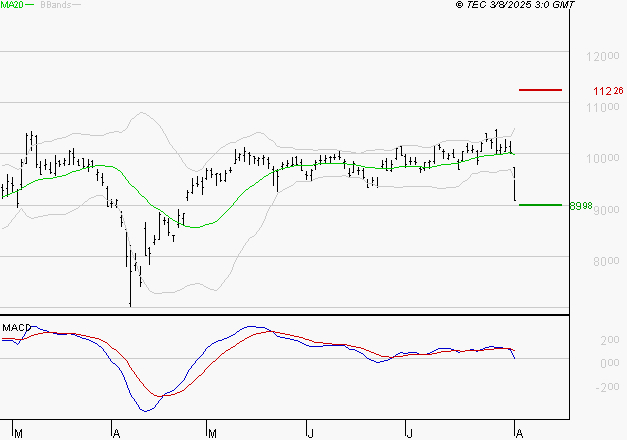Click the BBands legend label
627x440 pixels.
tap(56, 5)
